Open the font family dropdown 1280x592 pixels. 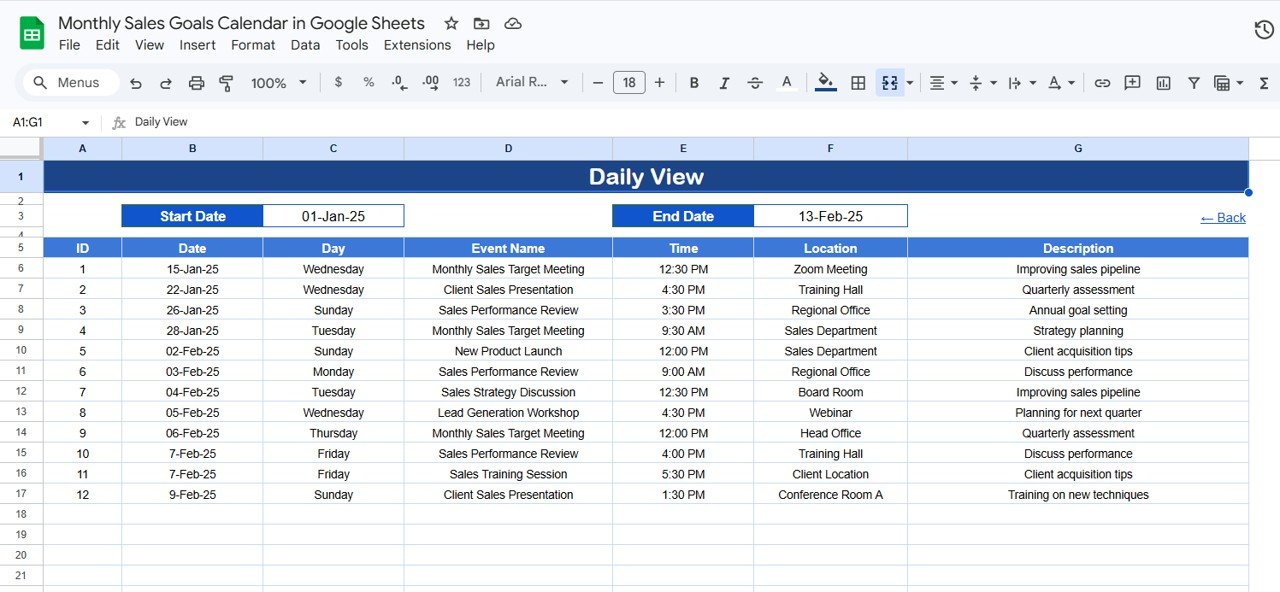tap(530, 82)
